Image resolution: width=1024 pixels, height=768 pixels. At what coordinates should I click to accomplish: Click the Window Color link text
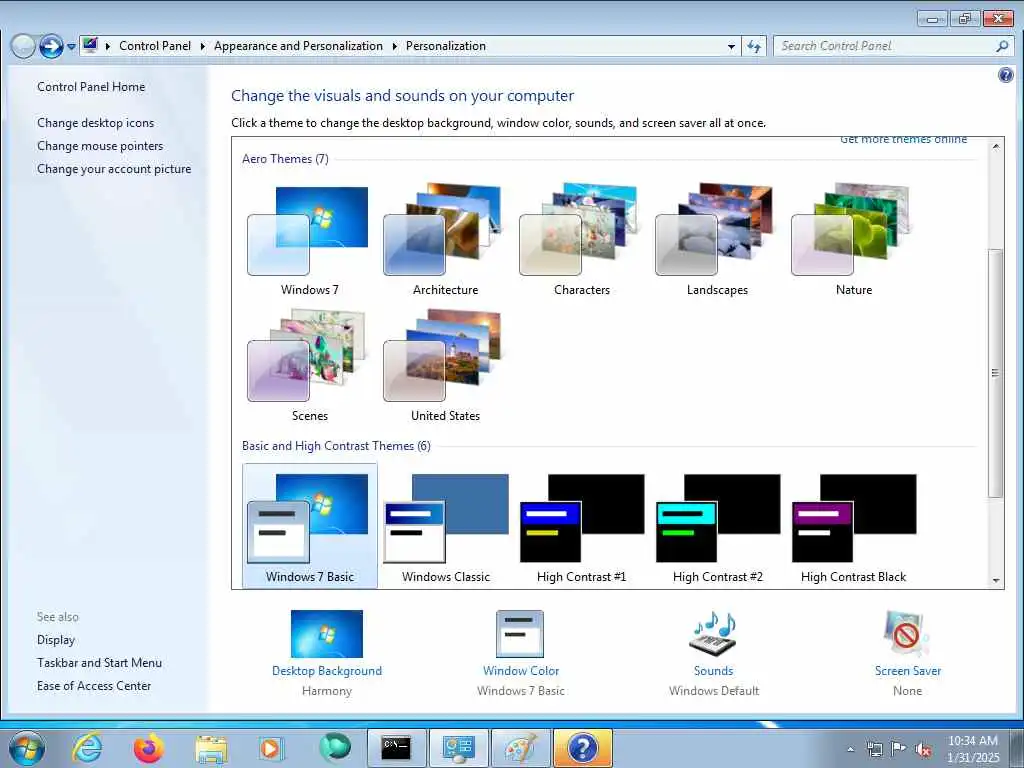[x=520, y=671]
